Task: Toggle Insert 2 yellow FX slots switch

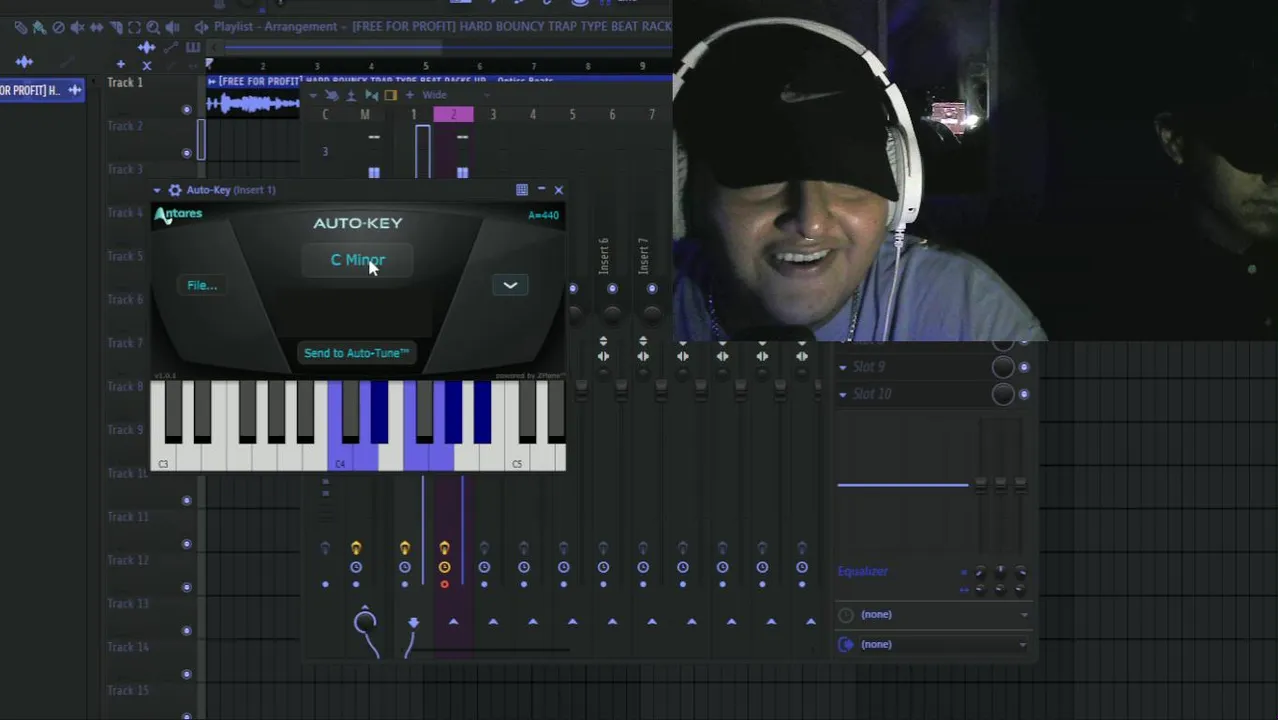Action: (444, 547)
